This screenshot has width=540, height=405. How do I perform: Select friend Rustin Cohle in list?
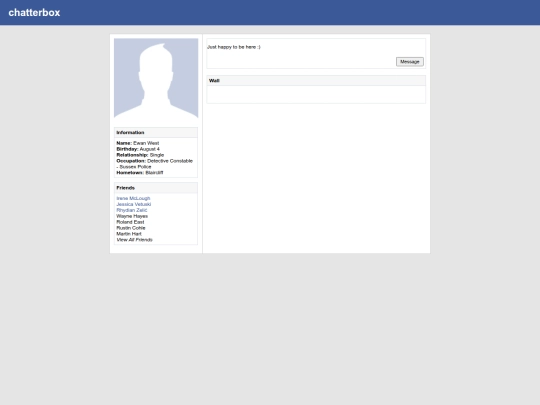tap(131, 228)
